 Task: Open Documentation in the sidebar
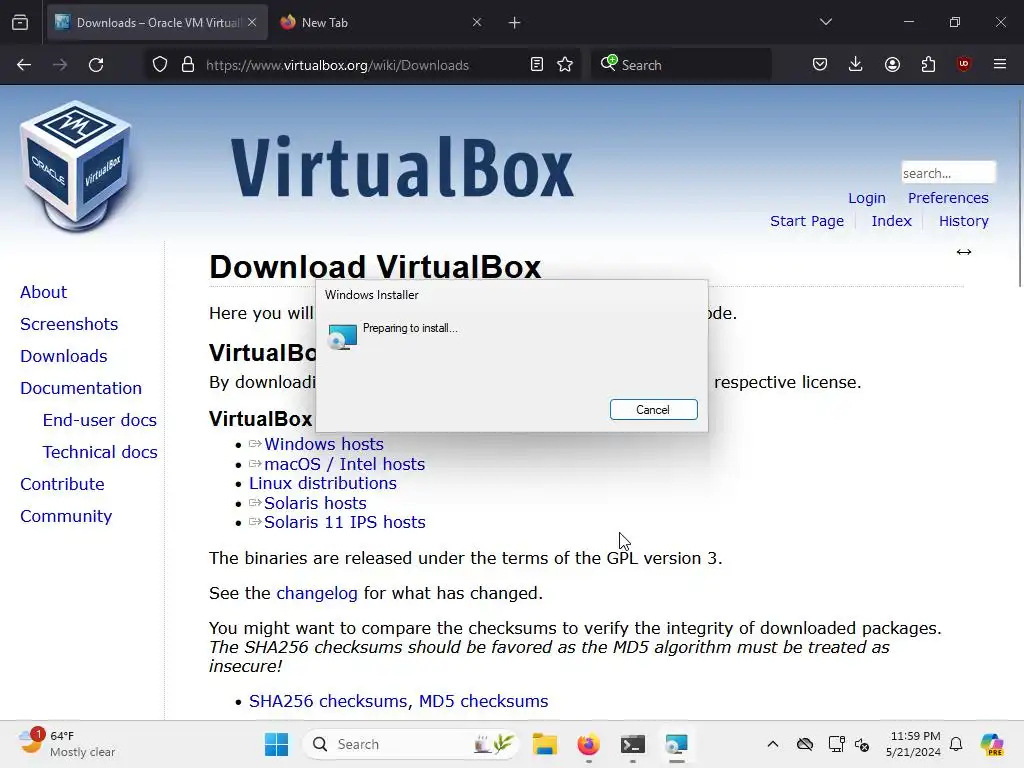(81, 388)
